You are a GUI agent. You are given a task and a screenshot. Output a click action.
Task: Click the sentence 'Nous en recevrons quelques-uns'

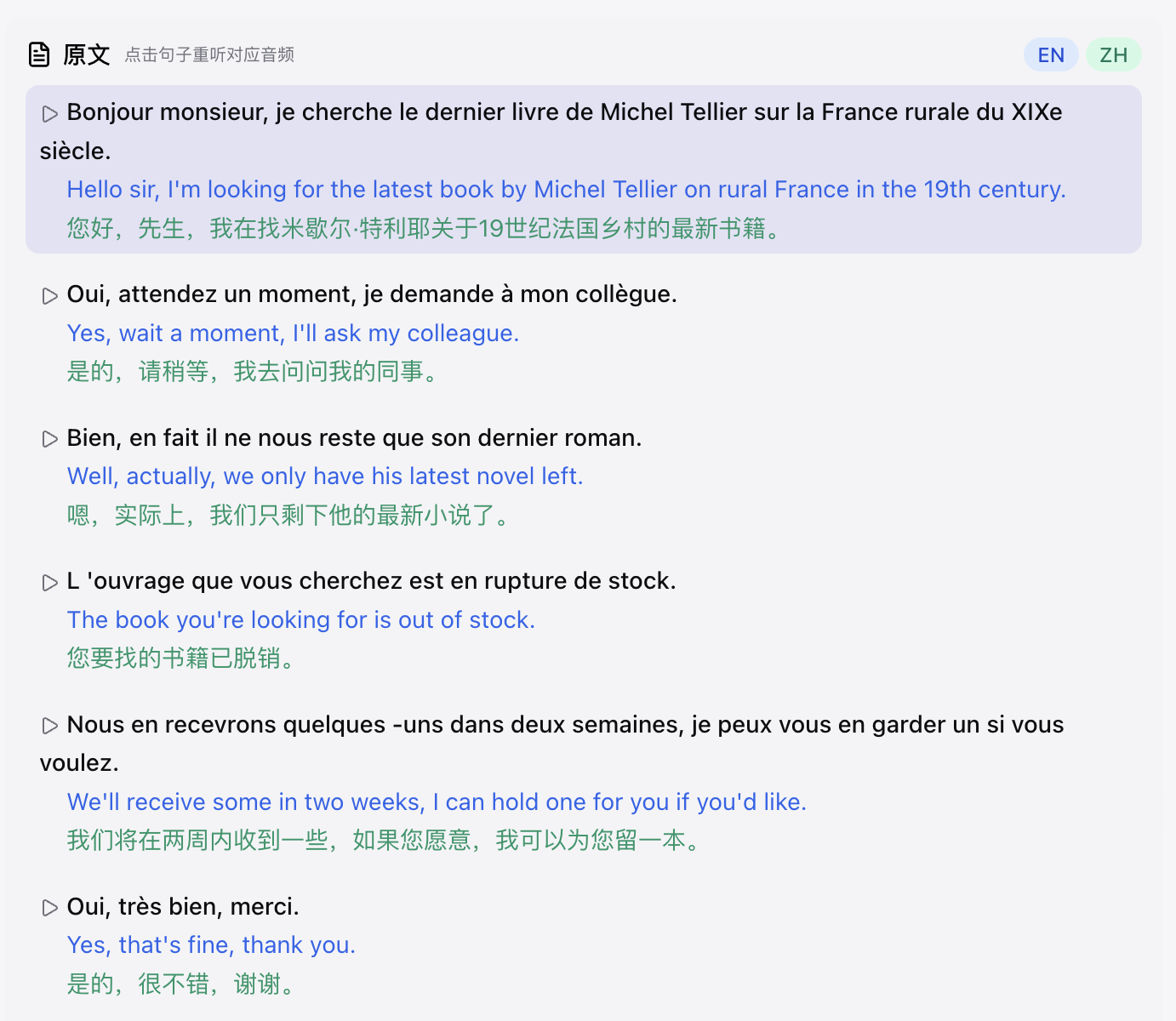[565, 725]
